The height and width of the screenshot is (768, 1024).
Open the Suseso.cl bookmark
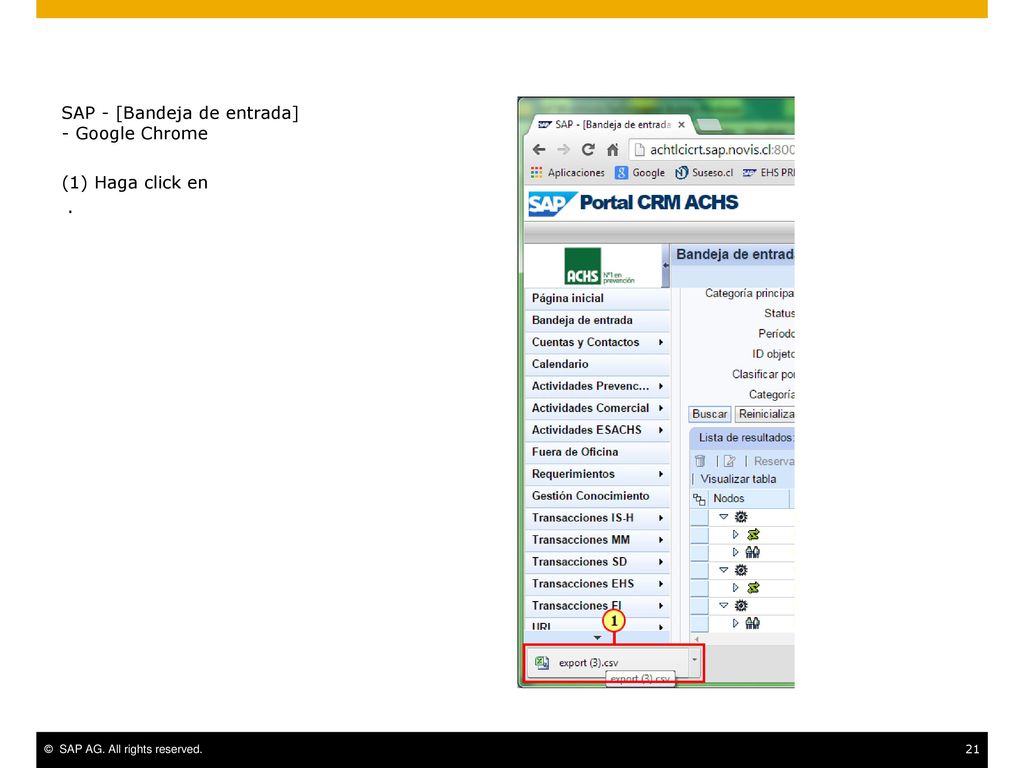[x=704, y=172]
